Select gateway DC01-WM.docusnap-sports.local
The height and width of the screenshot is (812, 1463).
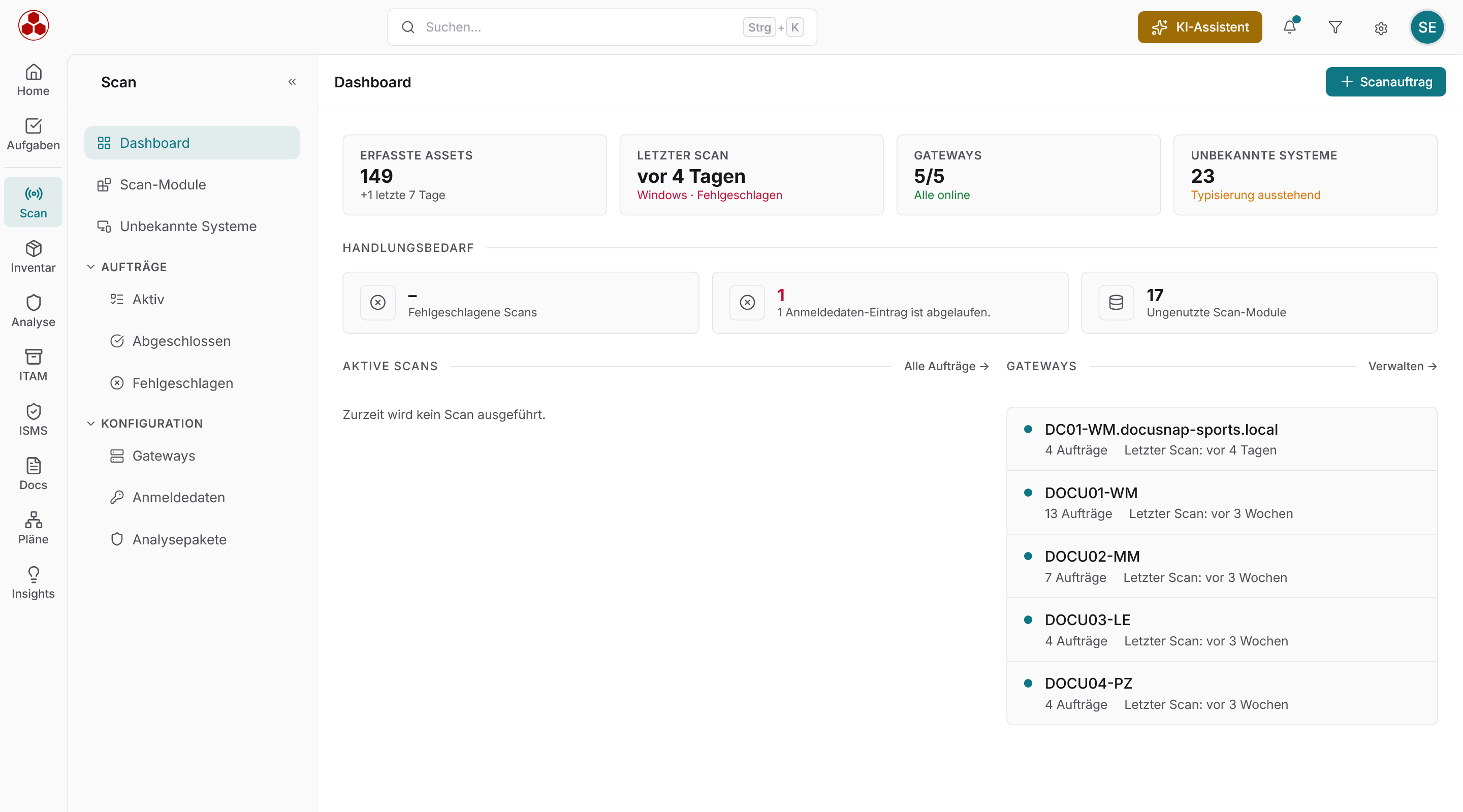tap(1222, 439)
